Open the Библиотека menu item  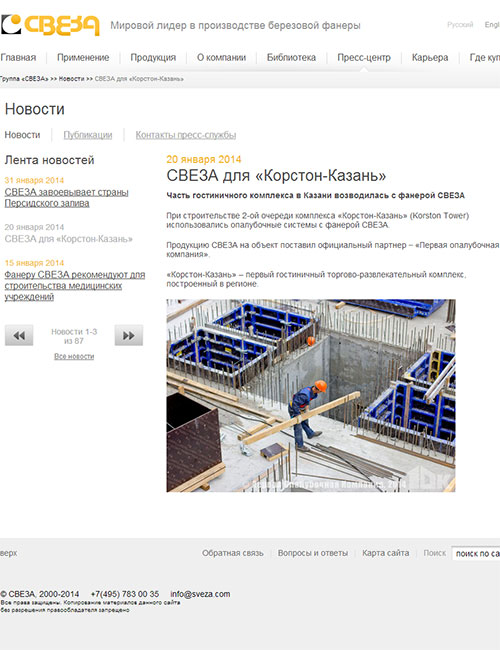[x=291, y=58]
